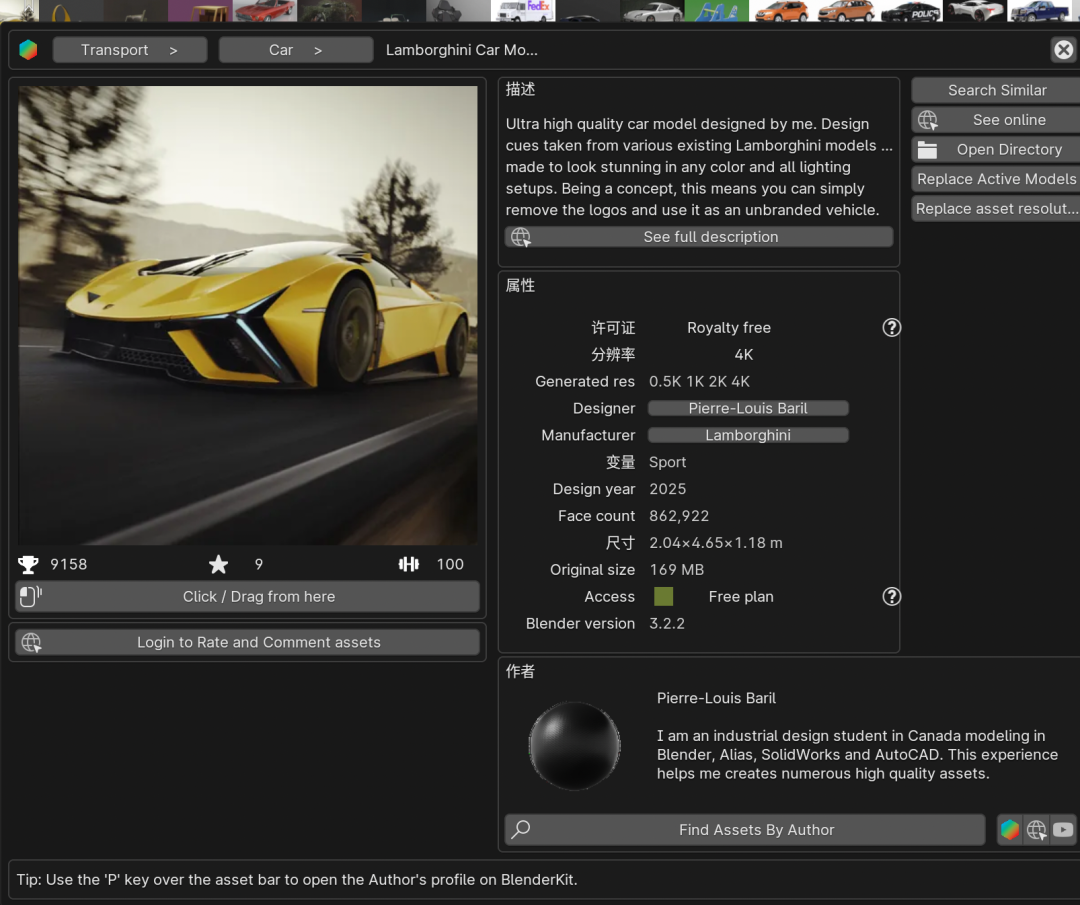The width and height of the screenshot is (1080, 905).
Task: Select Search Similar from the side menu
Action: click(996, 90)
